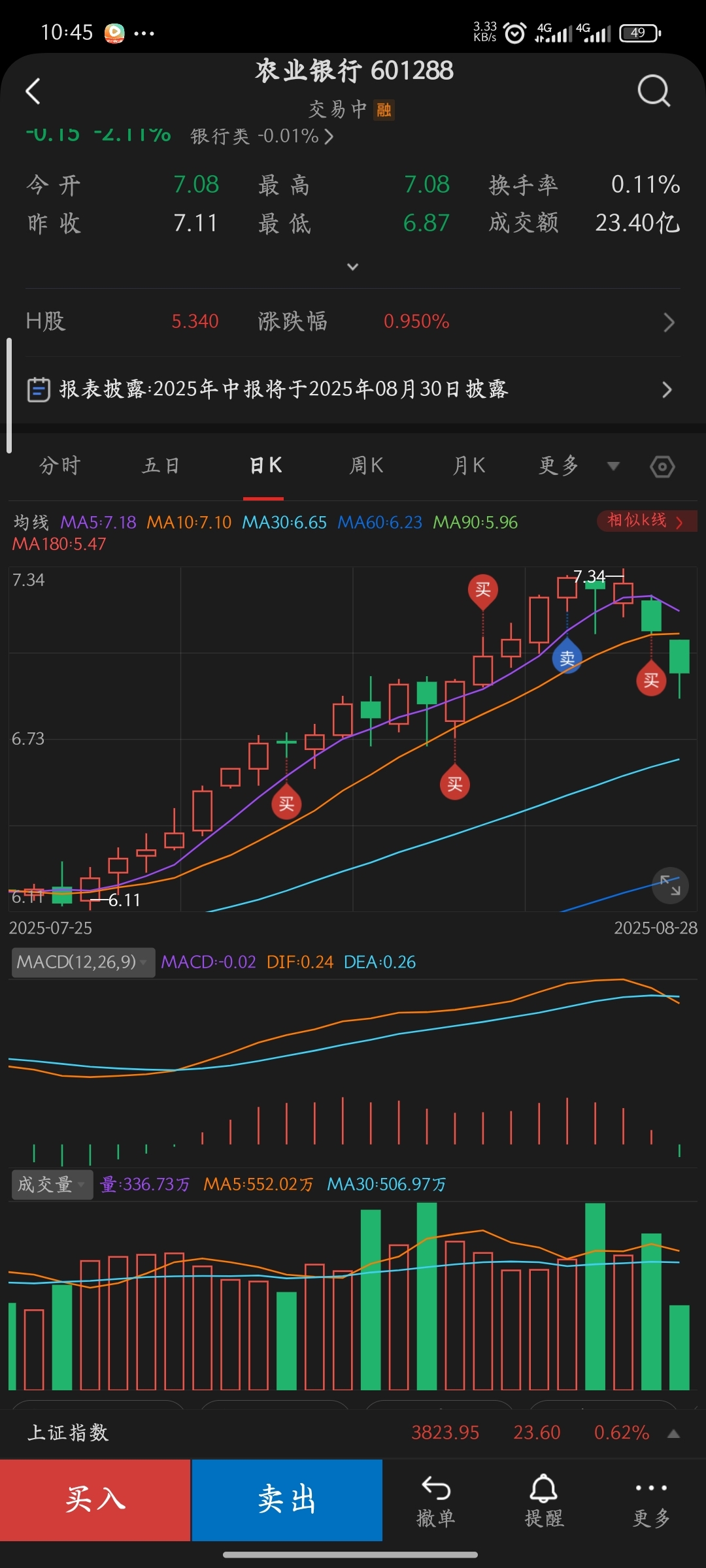Tap MACD:-0.02 indicator value
Image resolution: width=706 pixels, height=1568 pixels.
(x=209, y=962)
